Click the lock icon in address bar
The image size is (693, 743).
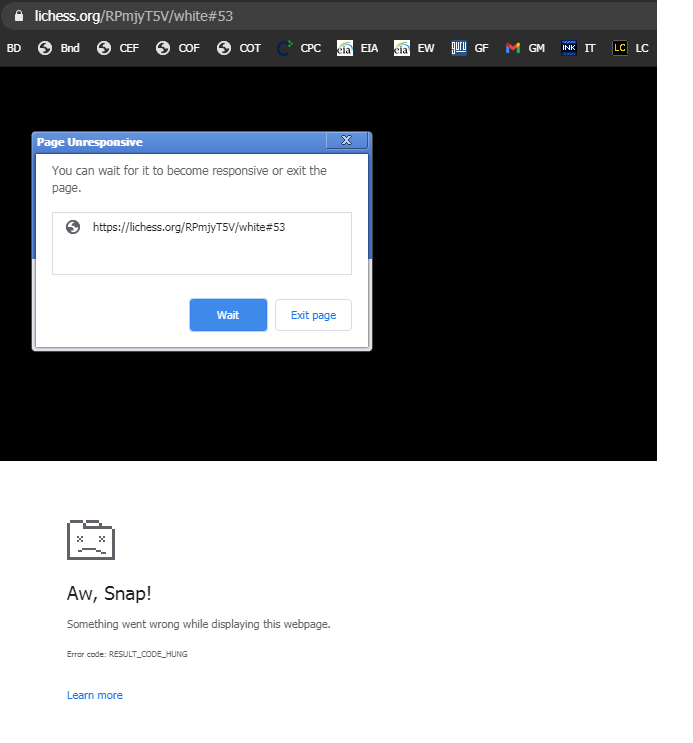(x=18, y=16)
